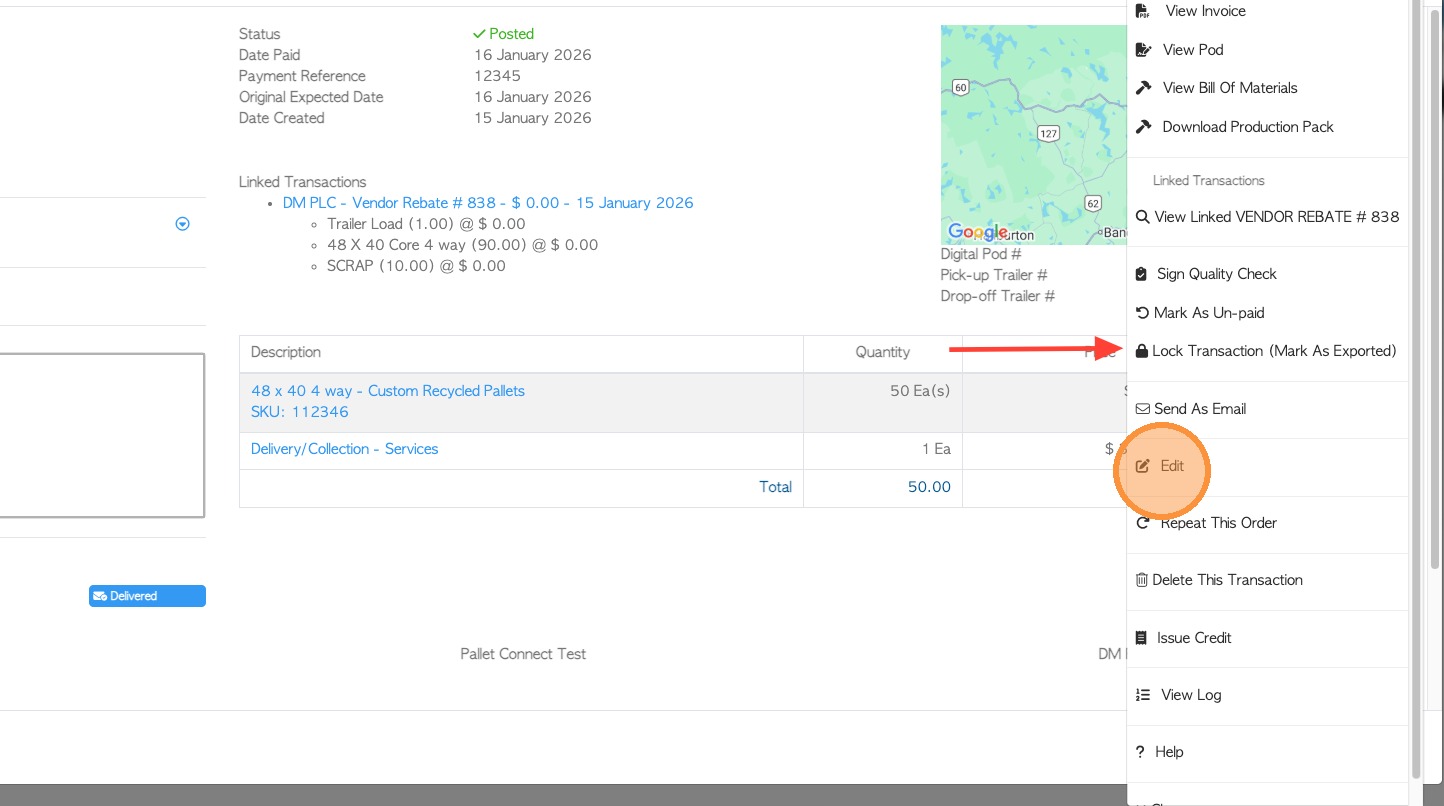Click the magnifier icon for View Linked VENDOR REBATE # 838
The height and width of the screenshot is (806, 1444).
click(x=1142, y=217)
